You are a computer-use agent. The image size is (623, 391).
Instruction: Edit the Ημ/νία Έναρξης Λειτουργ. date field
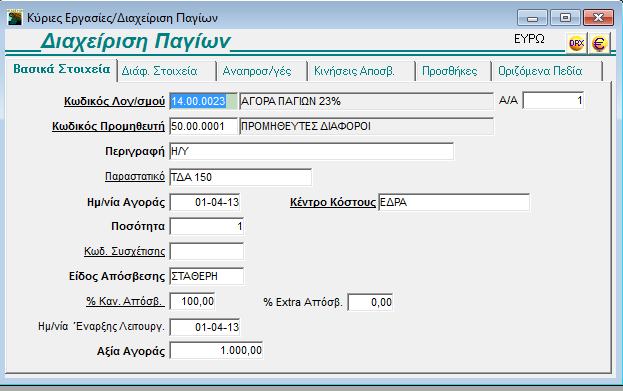tap(205, 327)
